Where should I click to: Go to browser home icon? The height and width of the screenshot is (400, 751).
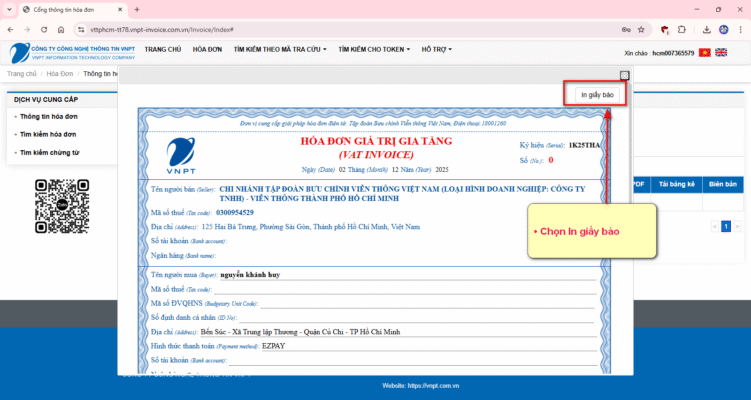(x=61, y=30)
